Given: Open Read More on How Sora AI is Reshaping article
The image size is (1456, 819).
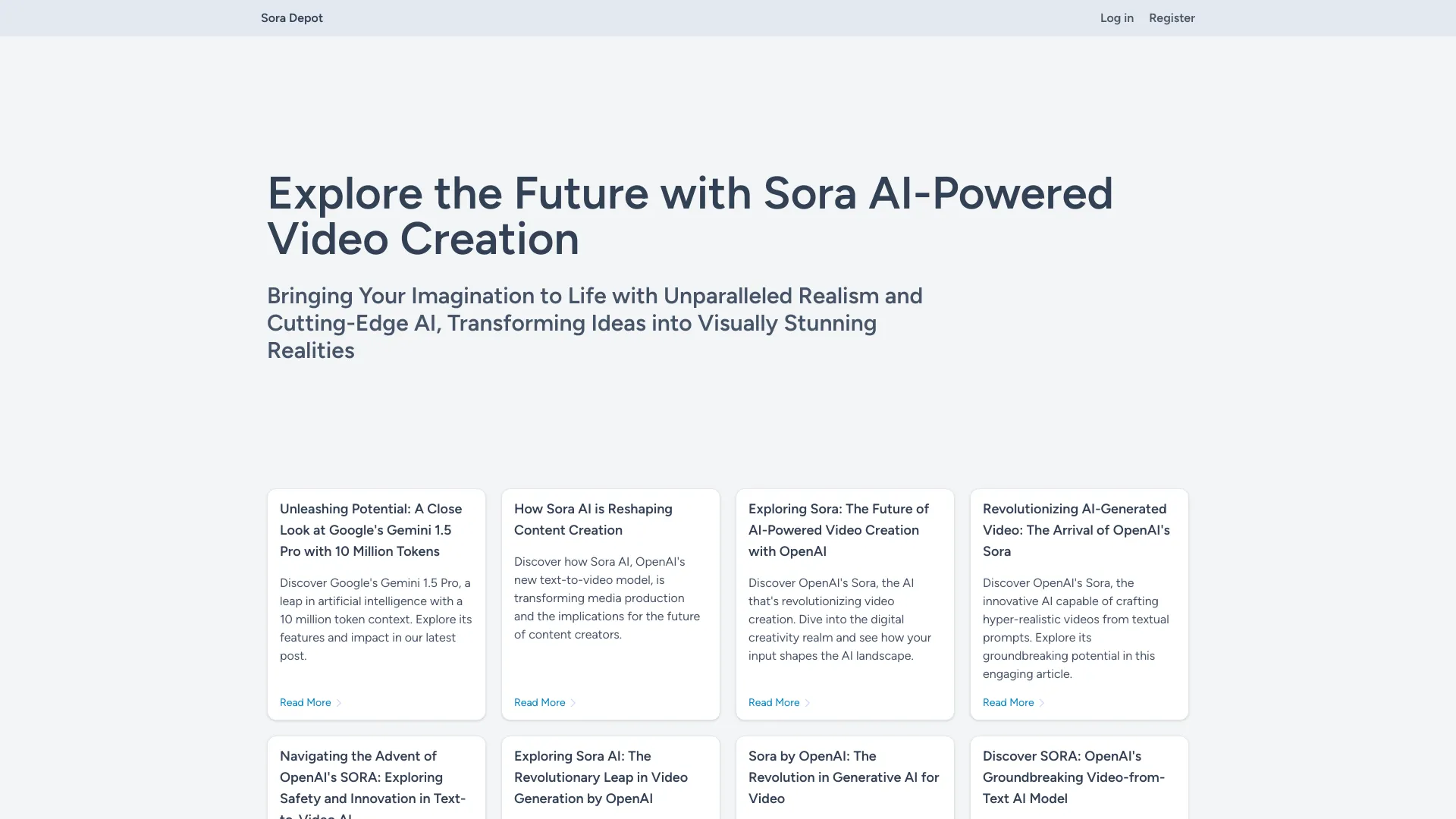Looking at the screenshot, I should point(539,702).
